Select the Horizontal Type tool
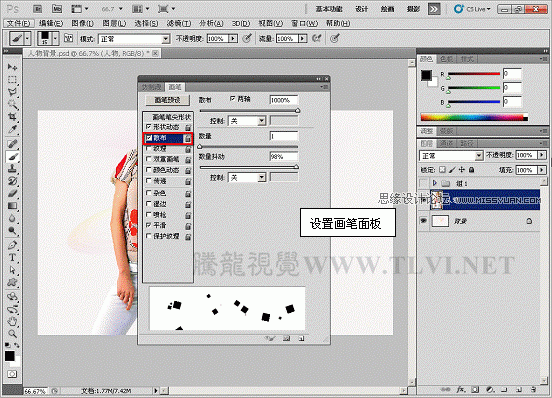This screenshot has width=552, height=398. [x=12, y=258]
